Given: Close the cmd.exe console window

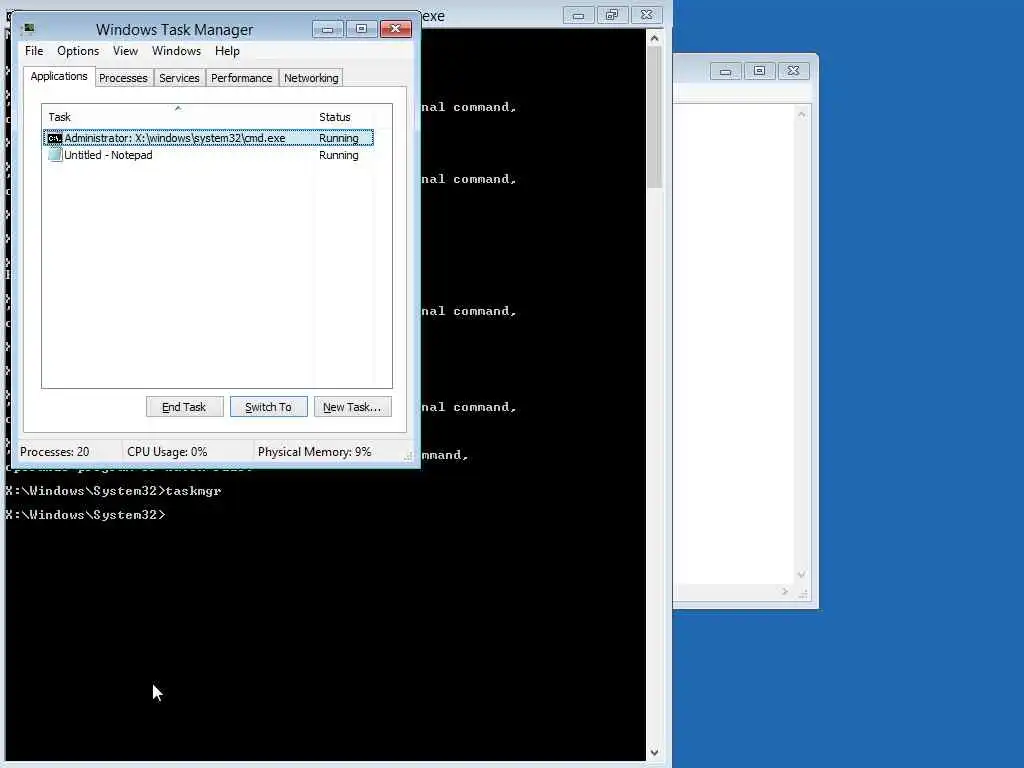Looking at the screenshot, I should coord(646,15).
